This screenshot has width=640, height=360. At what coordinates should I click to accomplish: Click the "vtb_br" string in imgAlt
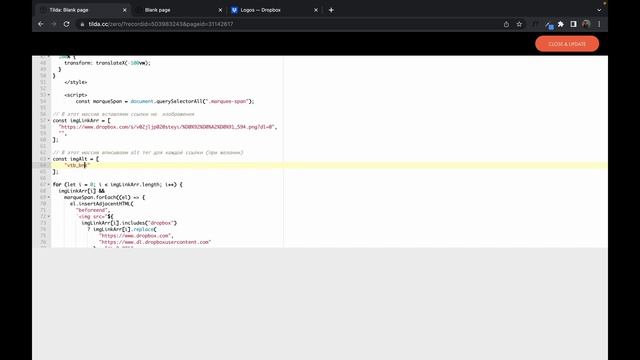pos(77,165)
